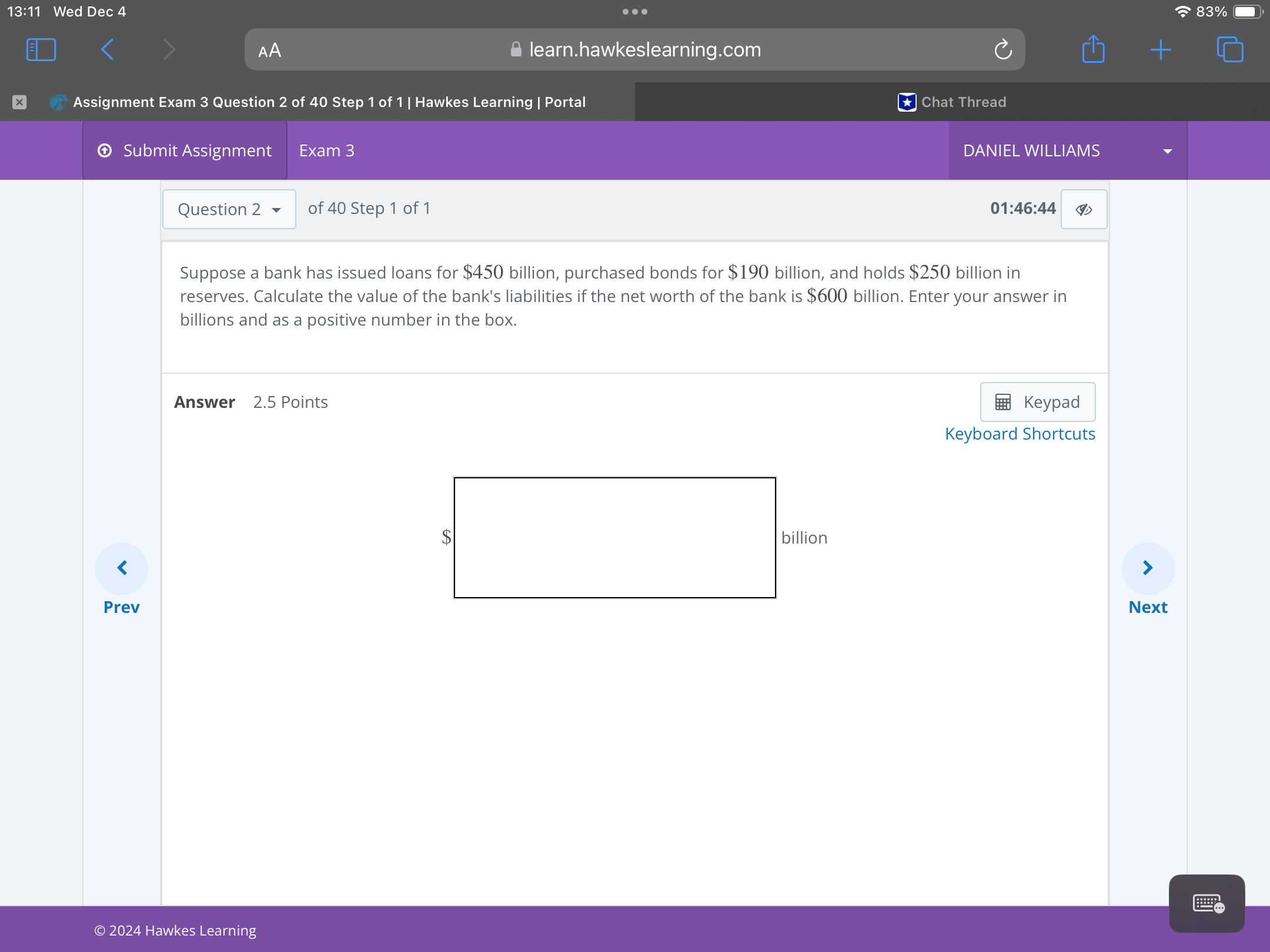Expand the Question 2 dropdown
This screenshot has width=1270, height=952.
[229, 209]
